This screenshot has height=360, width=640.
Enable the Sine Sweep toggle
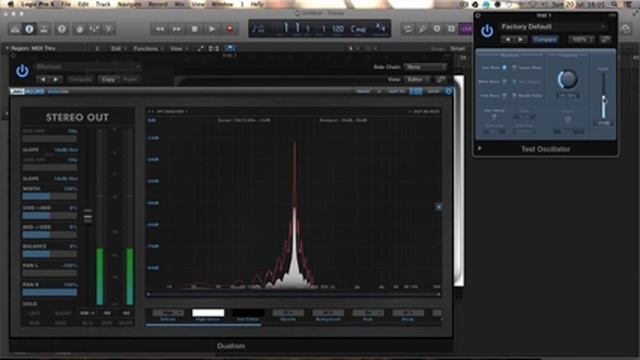(x=494, y=117)
